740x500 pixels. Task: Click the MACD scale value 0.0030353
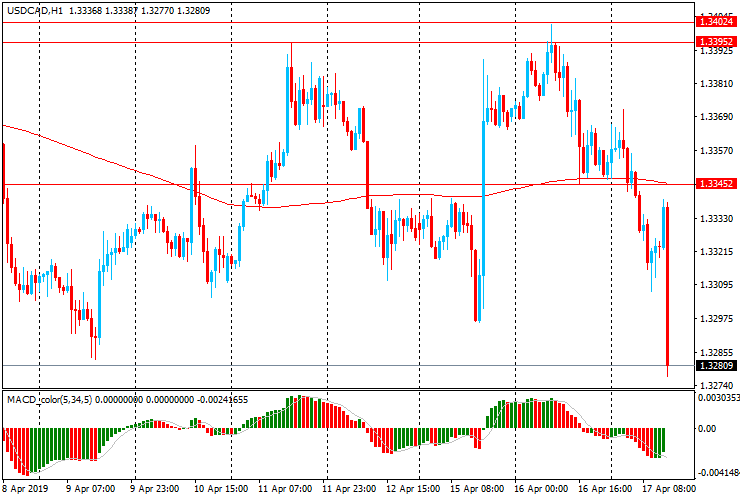click(x=718, y=398)
